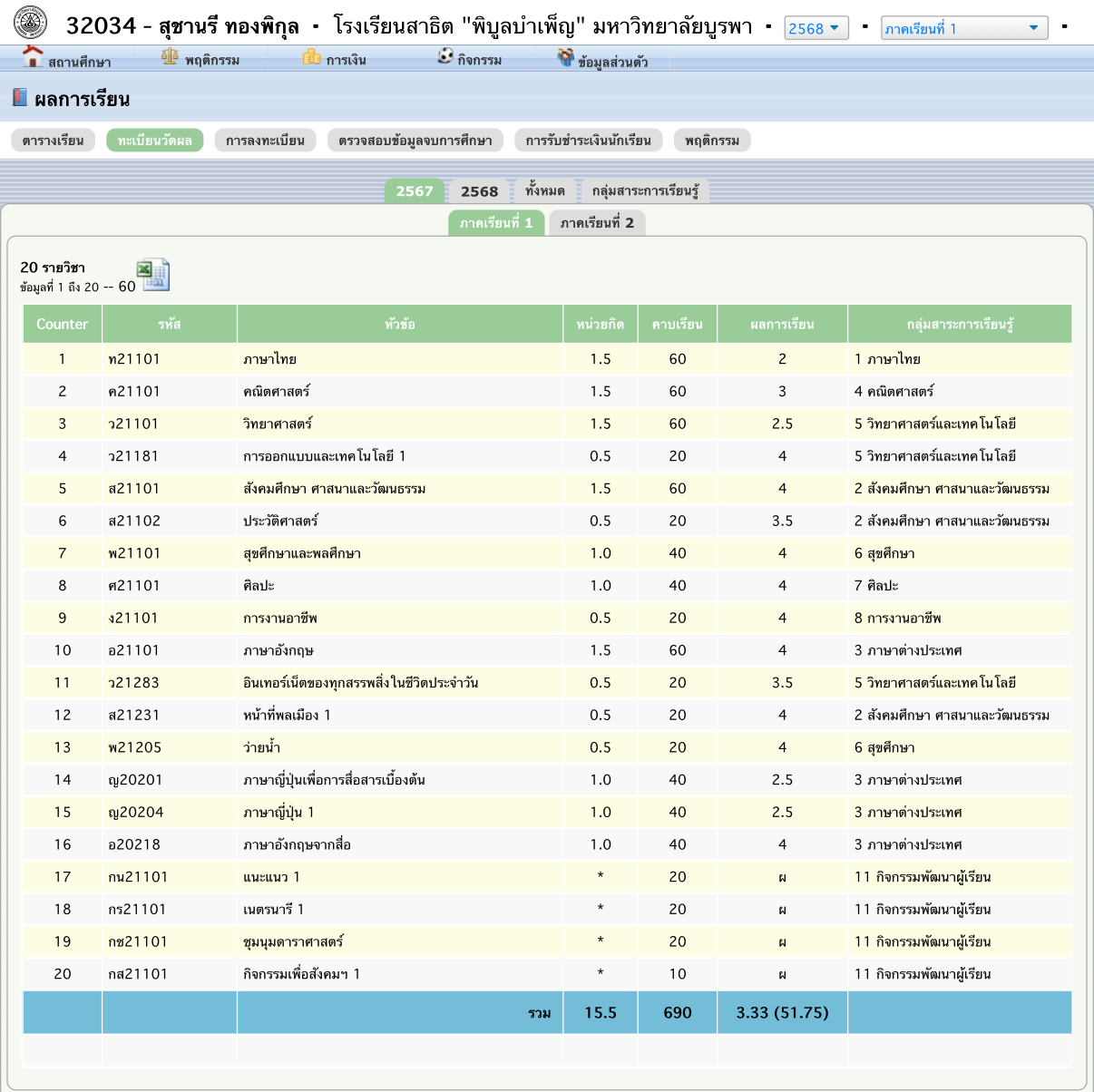
Task: Click the การรับชำระเงินนักเรียน button
Action: click(x=588, y=141)
